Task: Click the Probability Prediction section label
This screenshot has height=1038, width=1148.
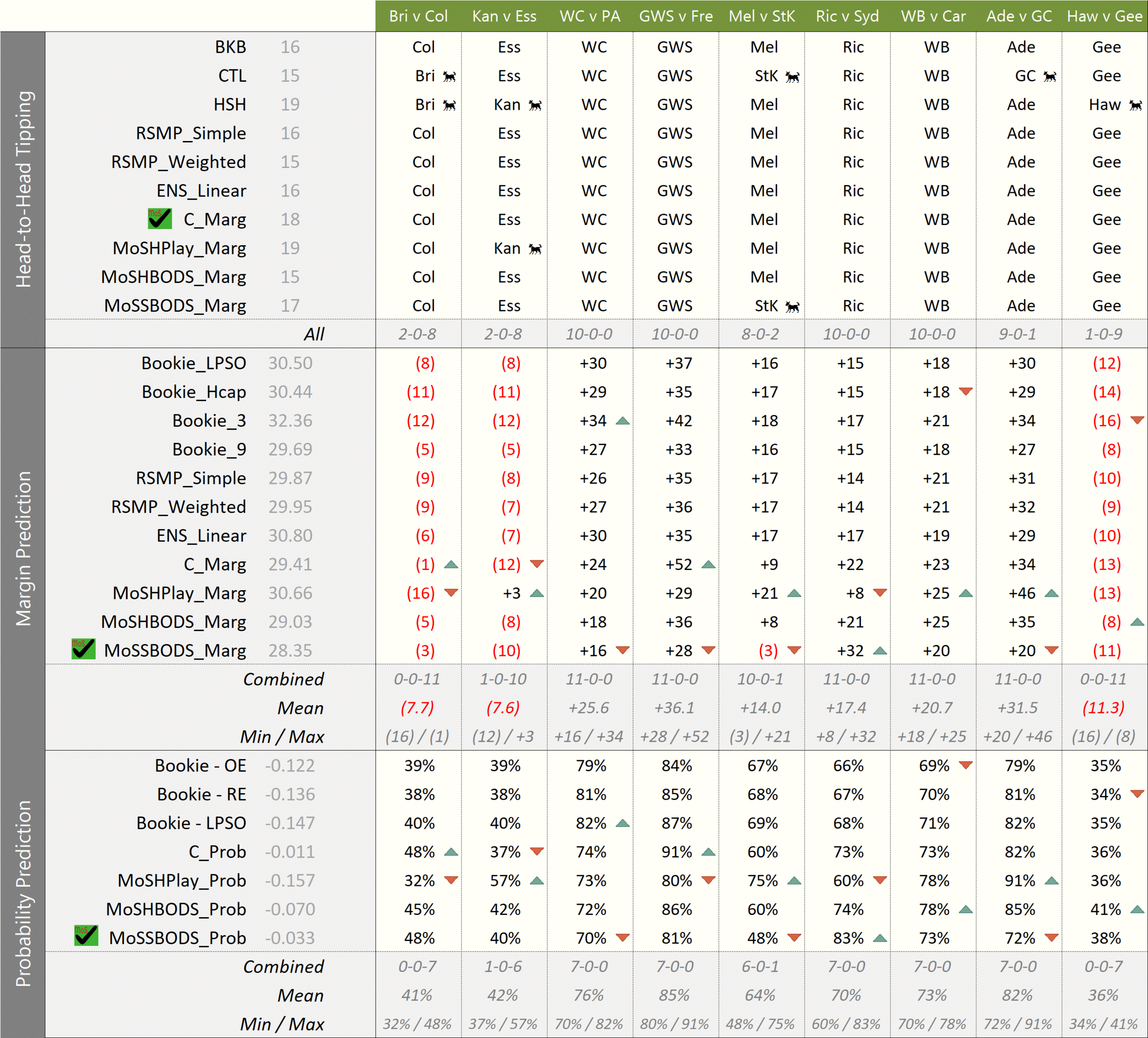Action: (23, 893)
